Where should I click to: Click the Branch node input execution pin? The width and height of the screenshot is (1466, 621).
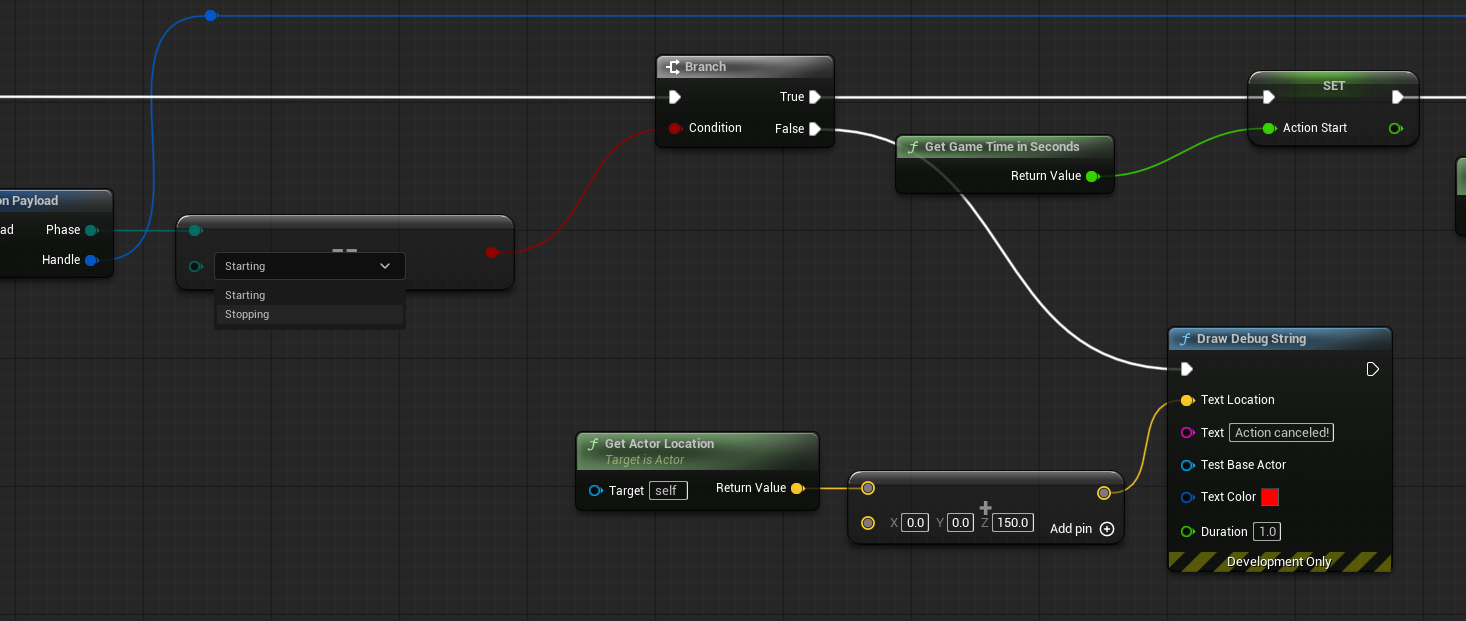675,97
